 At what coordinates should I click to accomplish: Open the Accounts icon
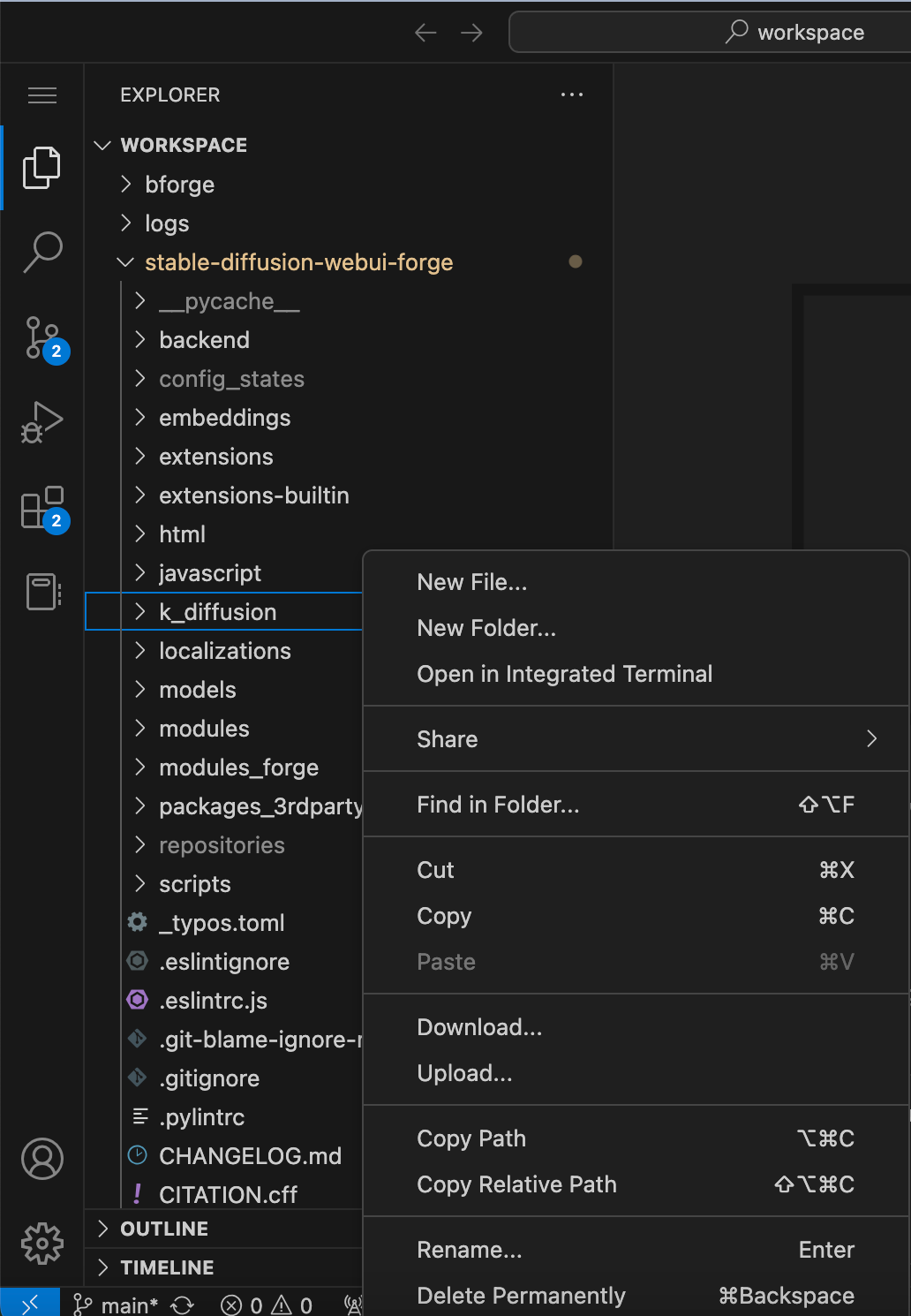point(41,1159)
